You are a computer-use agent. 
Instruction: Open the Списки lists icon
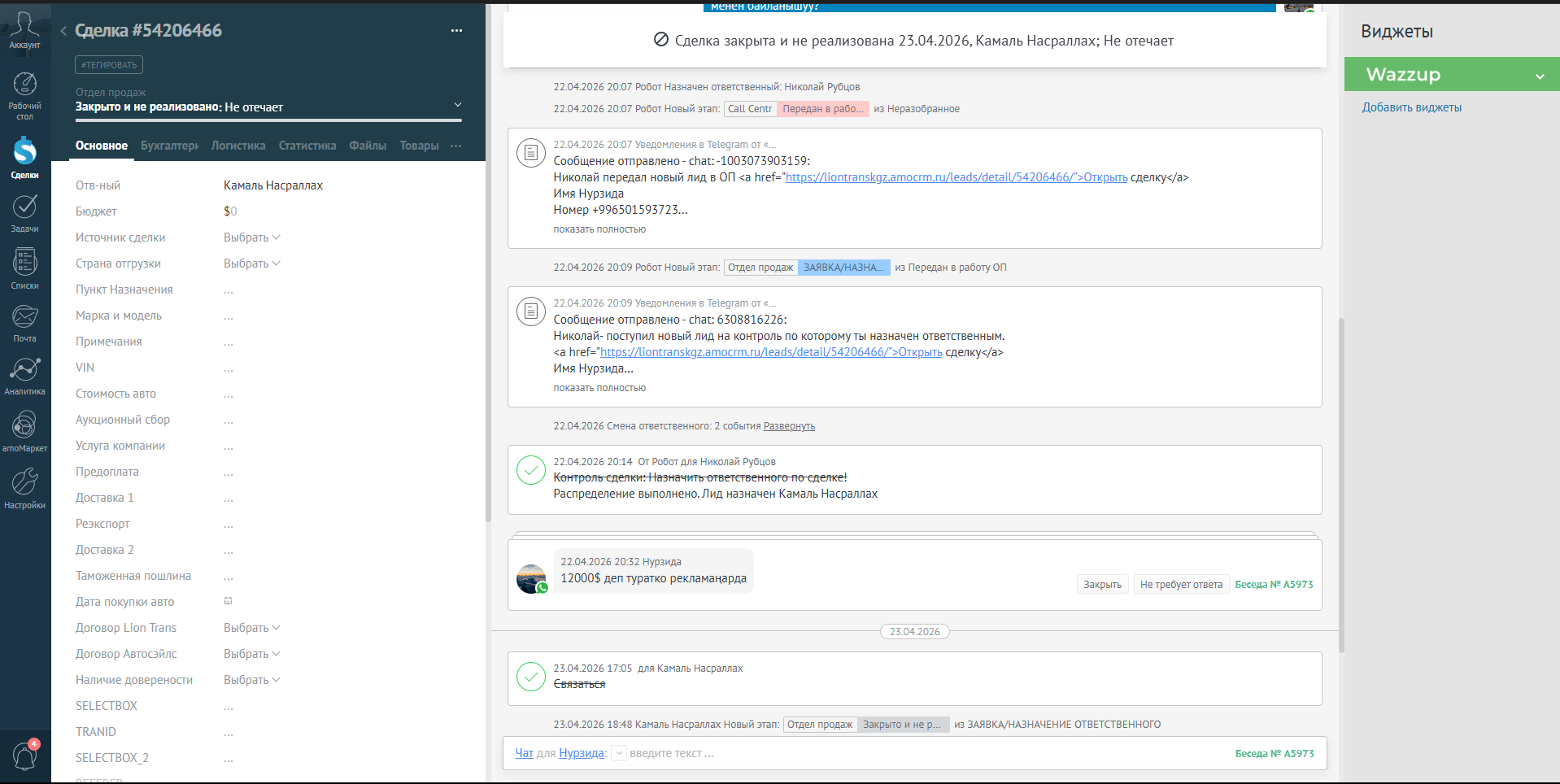point(24,269)
